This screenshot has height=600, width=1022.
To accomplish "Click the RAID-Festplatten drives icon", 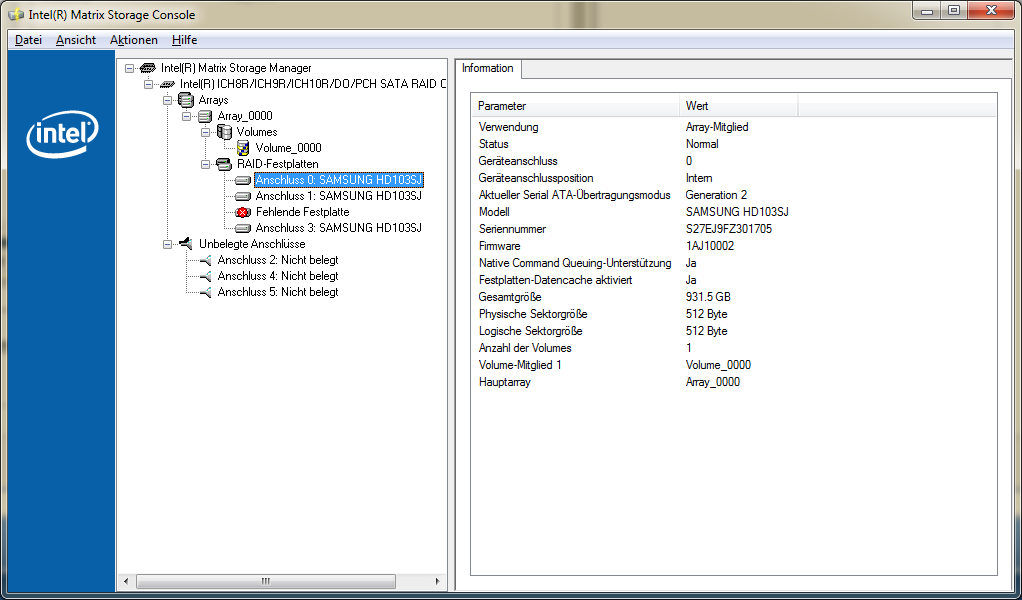I will [x=224, y=164].
